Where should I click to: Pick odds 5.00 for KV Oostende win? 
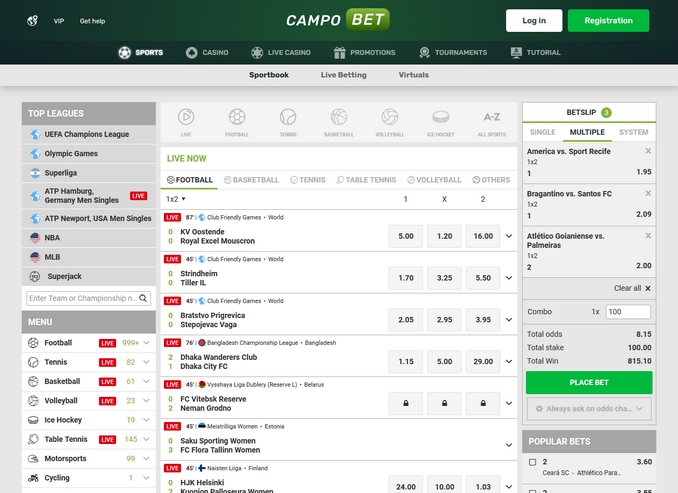[x=406, y=236]
